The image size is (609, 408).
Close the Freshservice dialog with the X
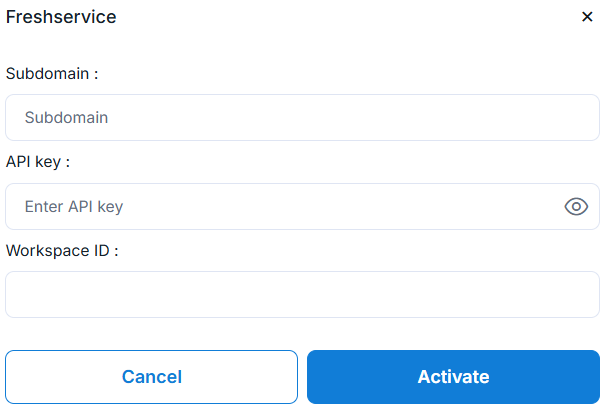587,17
